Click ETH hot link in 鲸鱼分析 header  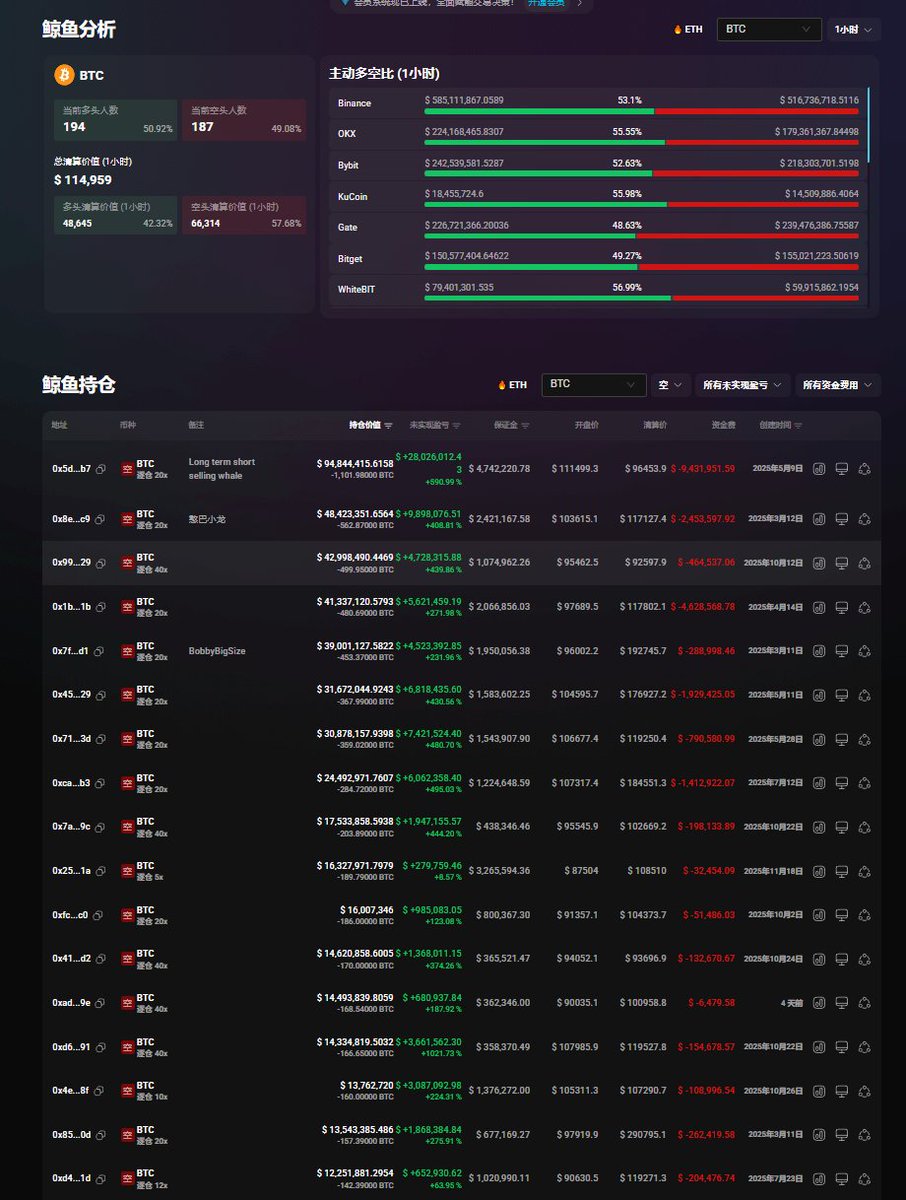688,29
